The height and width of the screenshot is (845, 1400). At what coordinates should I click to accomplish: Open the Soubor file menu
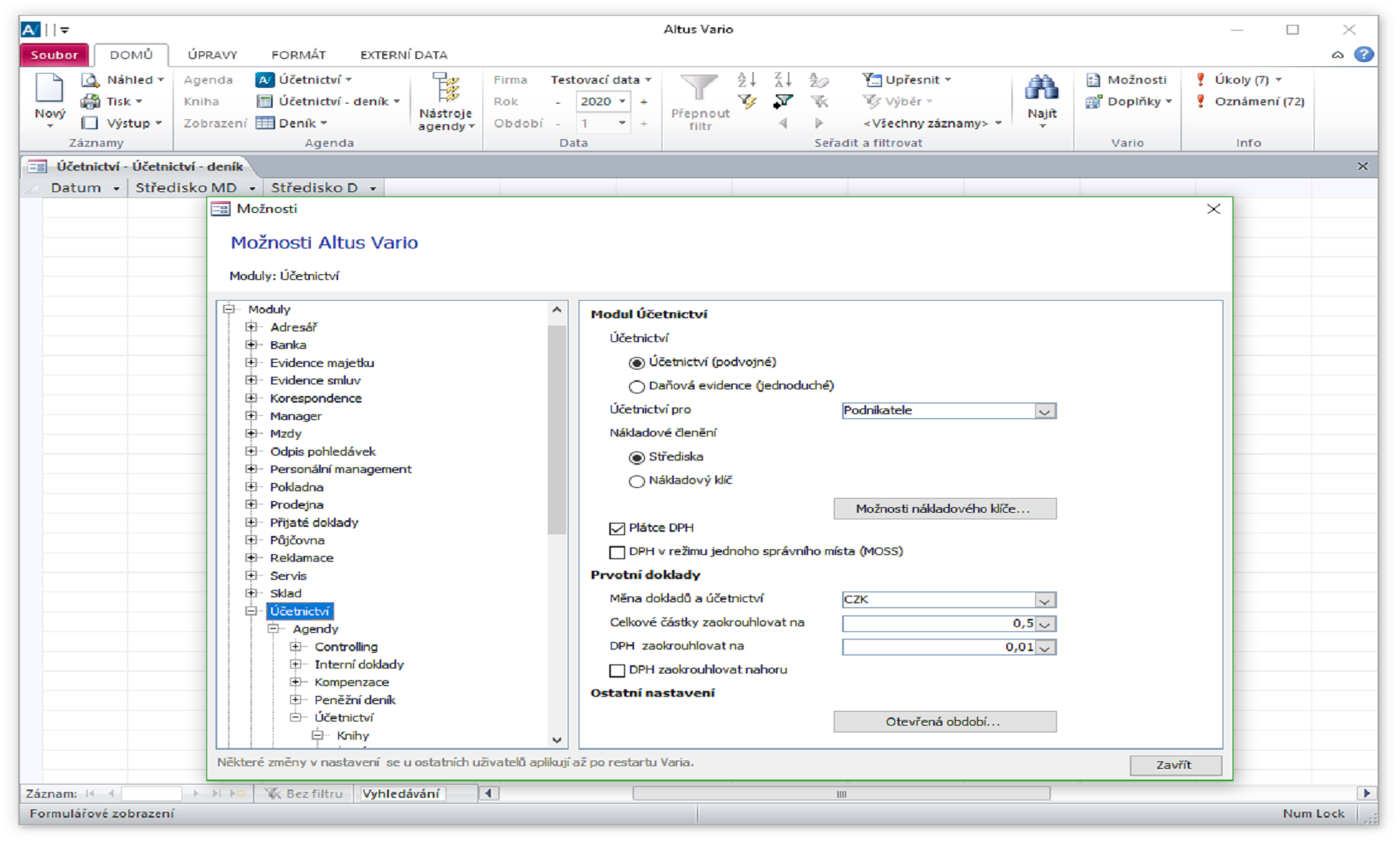[x=54, y=55]
